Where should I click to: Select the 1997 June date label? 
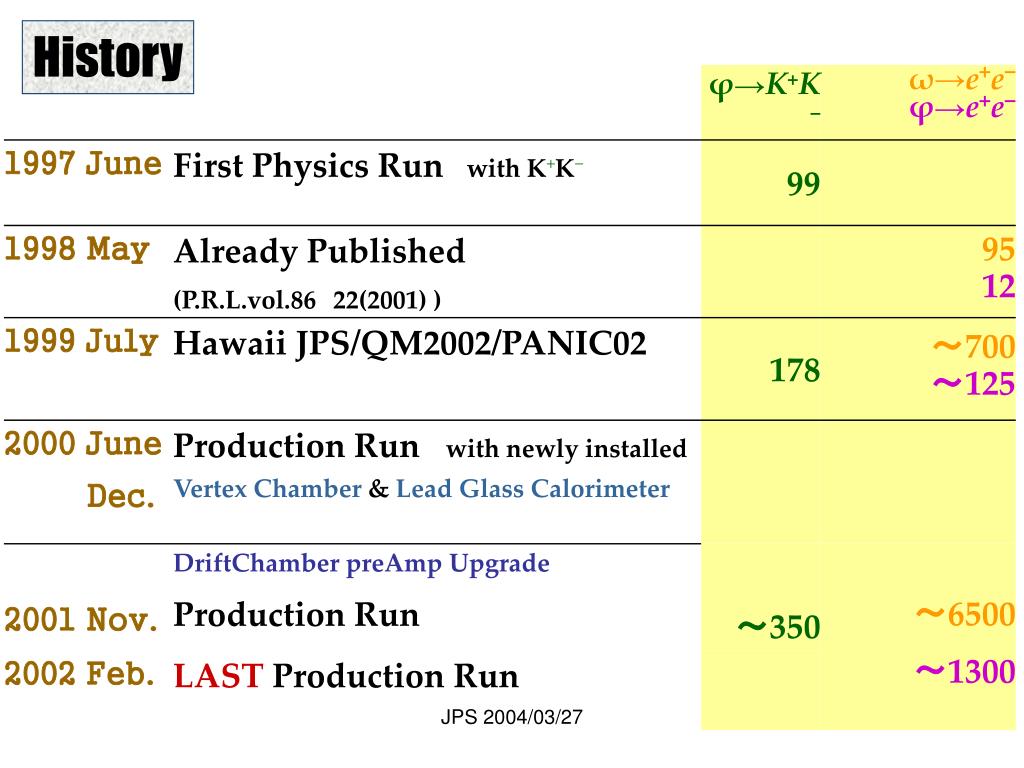(83, 163)
